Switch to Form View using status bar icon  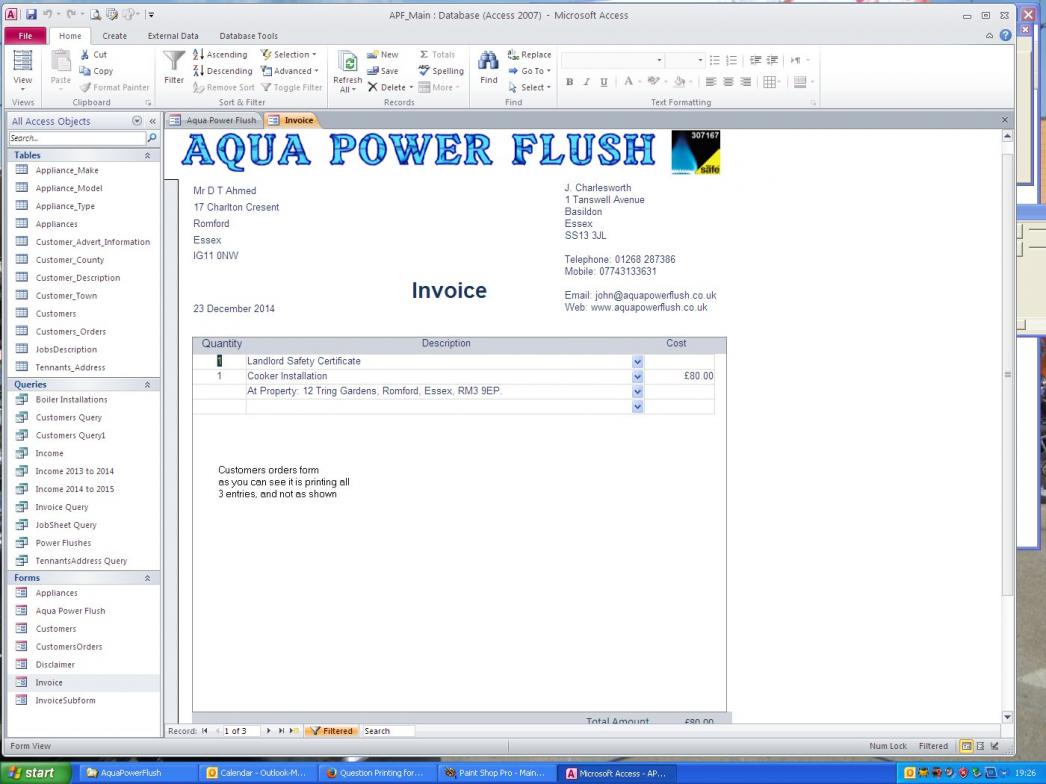965,746
